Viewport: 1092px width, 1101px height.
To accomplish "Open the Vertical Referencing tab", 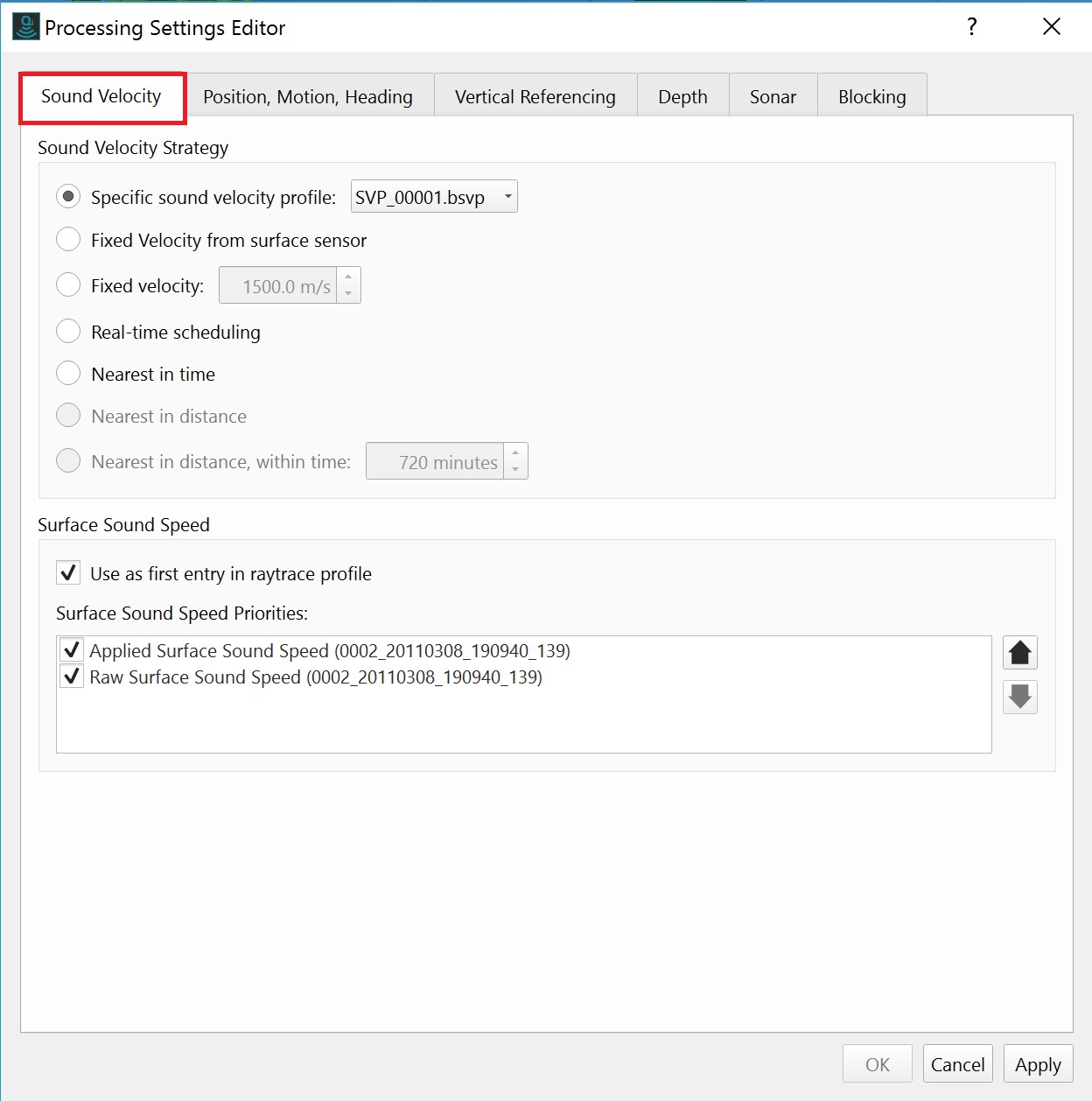I will (x=535, y=96).
